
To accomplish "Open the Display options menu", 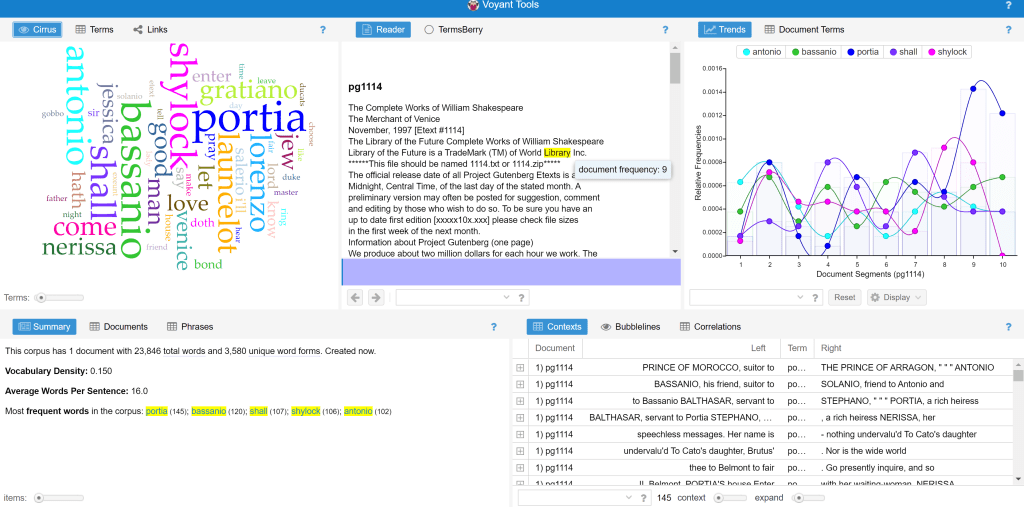I will click(x=897, y=297).
